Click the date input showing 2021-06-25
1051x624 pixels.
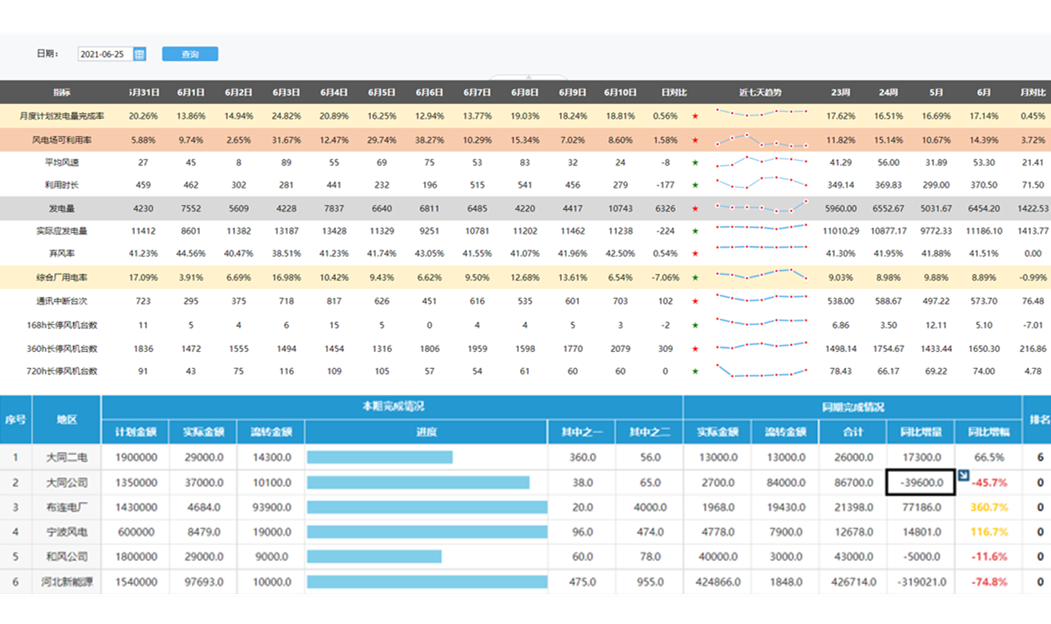click(x=103, y=54)
